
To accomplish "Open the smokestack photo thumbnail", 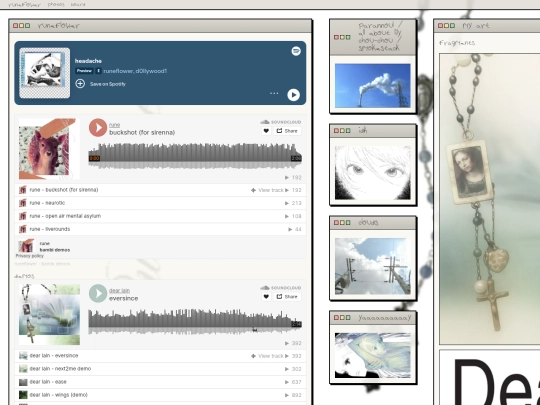I will 373,85.
